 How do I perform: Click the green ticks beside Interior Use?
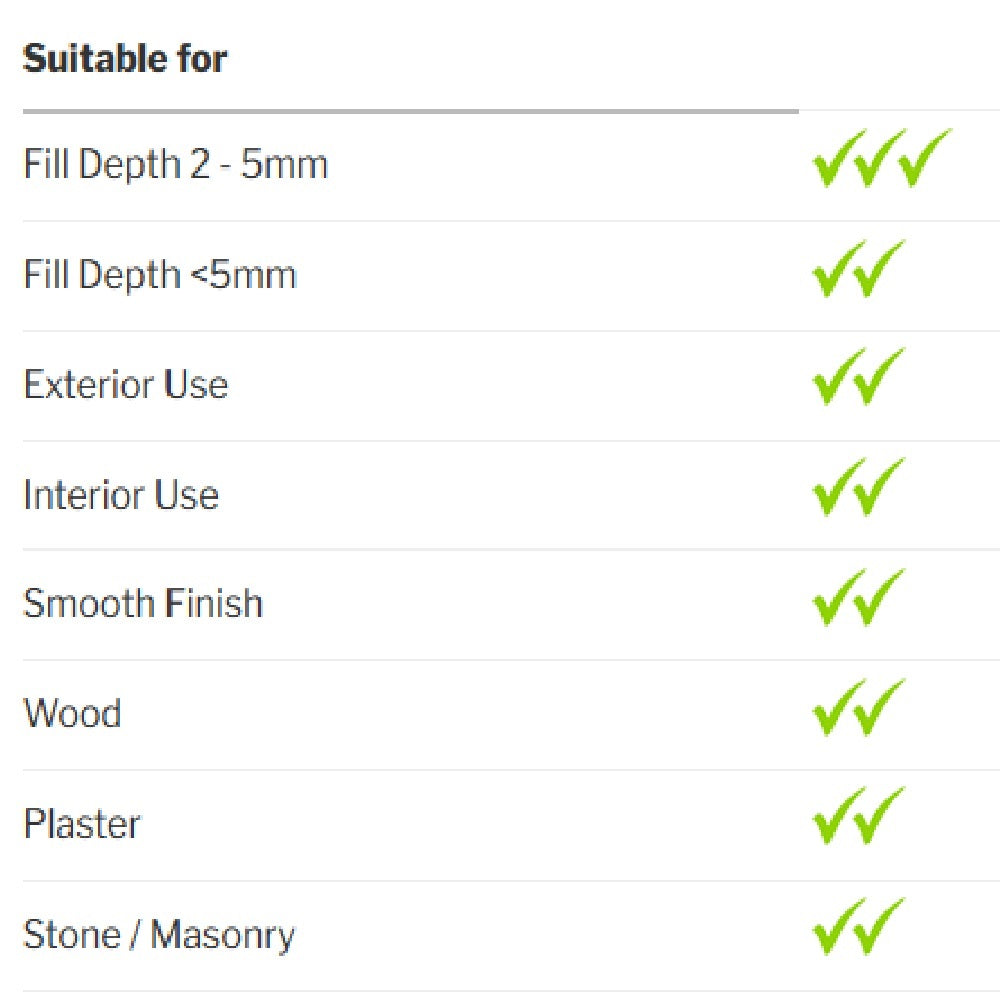[x=858, y=490]
